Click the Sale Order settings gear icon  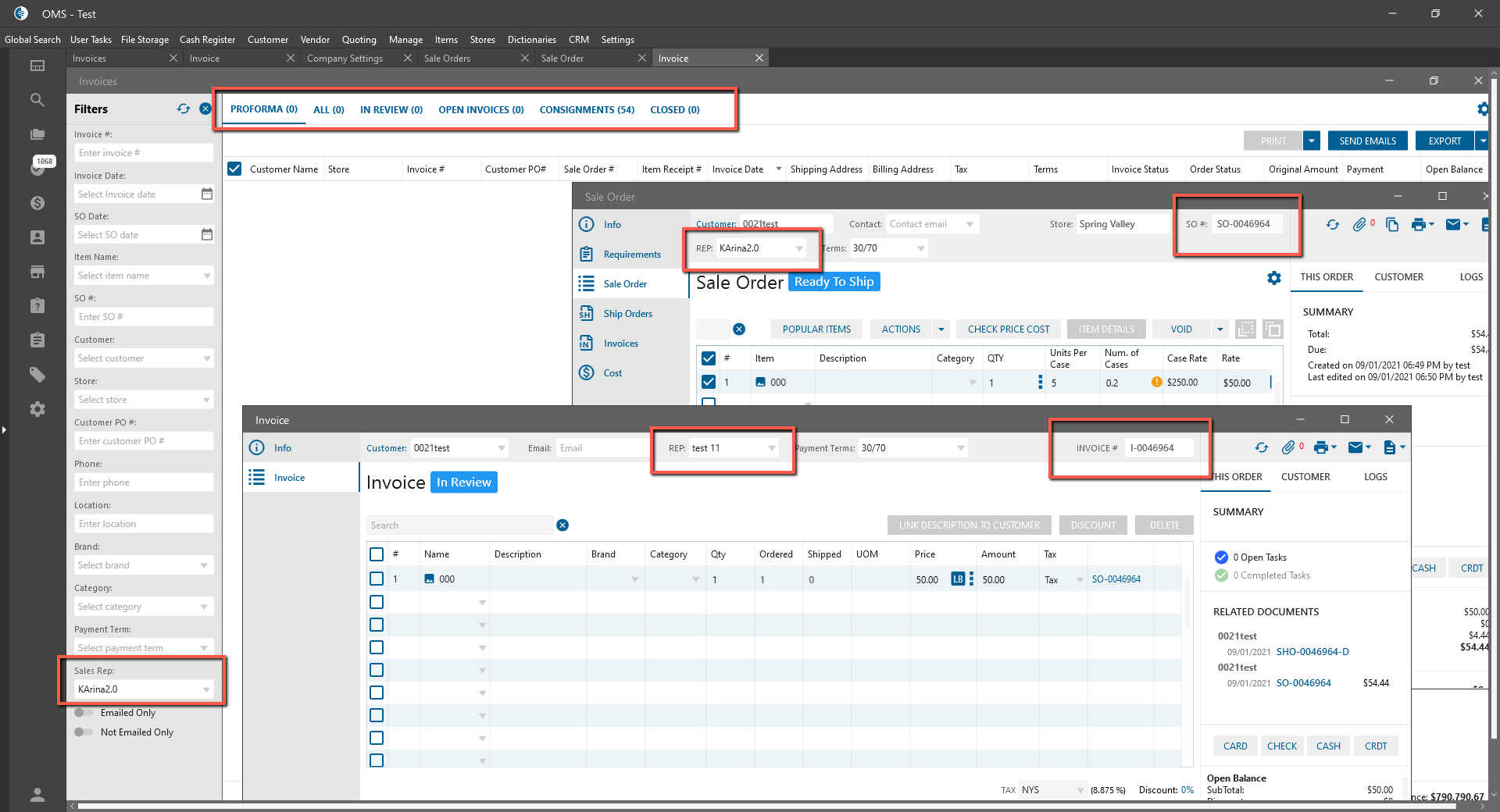point(1273,278)
